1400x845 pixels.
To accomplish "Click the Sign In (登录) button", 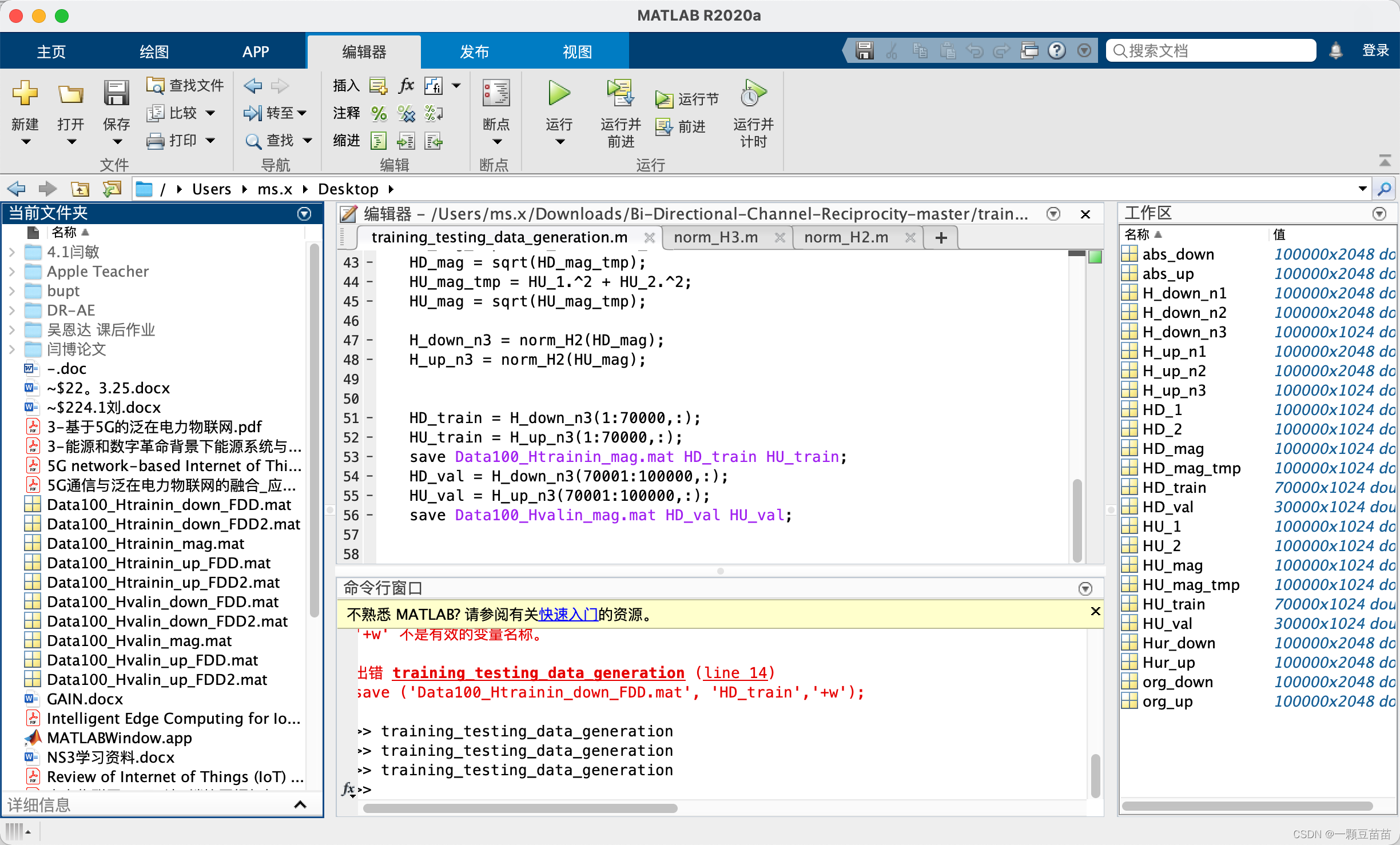I will (x=1375, y=50).
